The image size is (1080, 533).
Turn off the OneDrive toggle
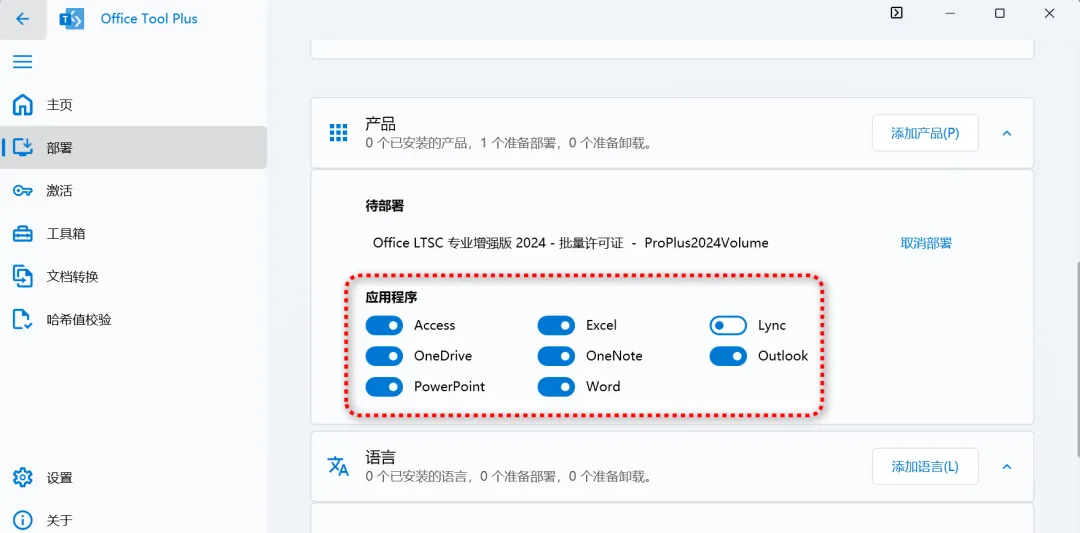[x=384, y=356]
